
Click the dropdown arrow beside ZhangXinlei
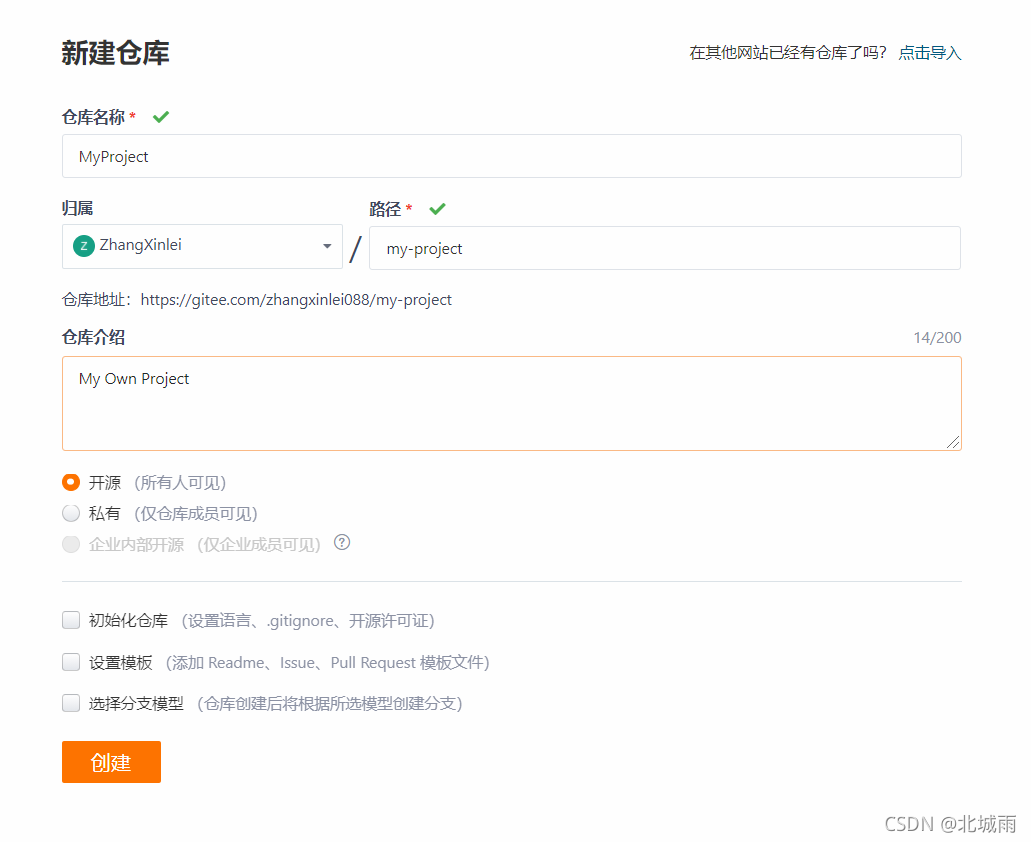[x=326, y=245]
